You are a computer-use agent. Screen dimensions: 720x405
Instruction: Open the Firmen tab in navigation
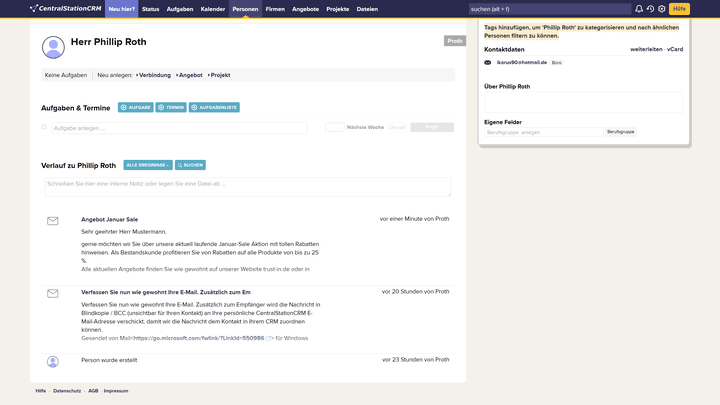click(275, 9)
